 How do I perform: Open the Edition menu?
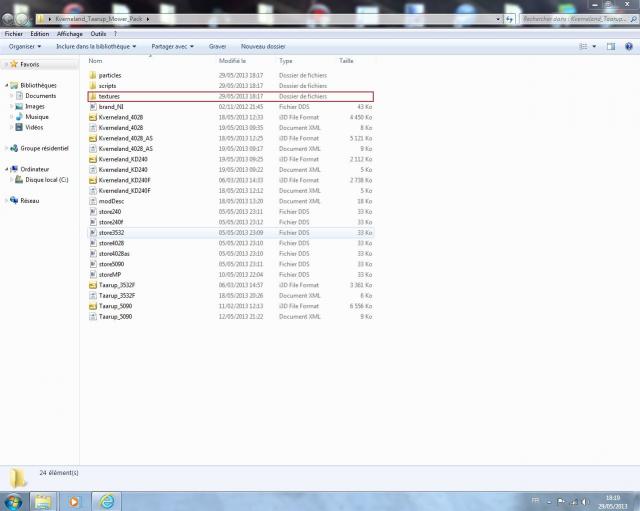[40, 34]
